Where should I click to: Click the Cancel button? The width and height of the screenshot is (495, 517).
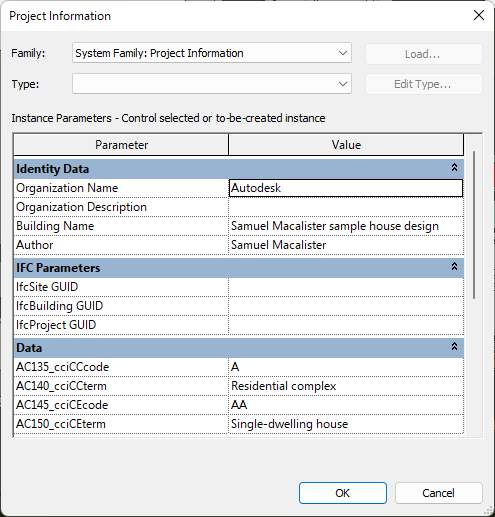(438, 493)
